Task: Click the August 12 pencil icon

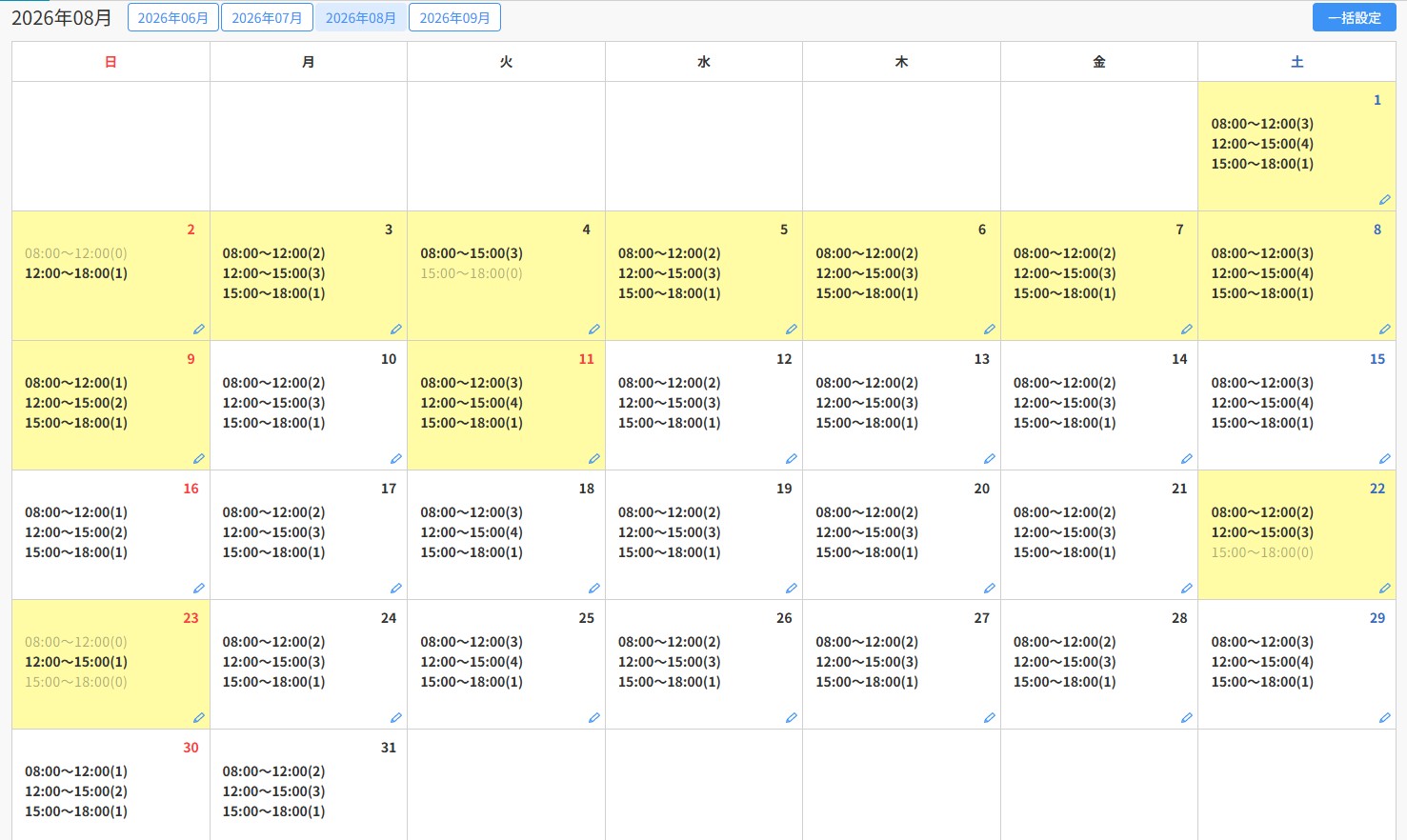Action: (791, 459)
